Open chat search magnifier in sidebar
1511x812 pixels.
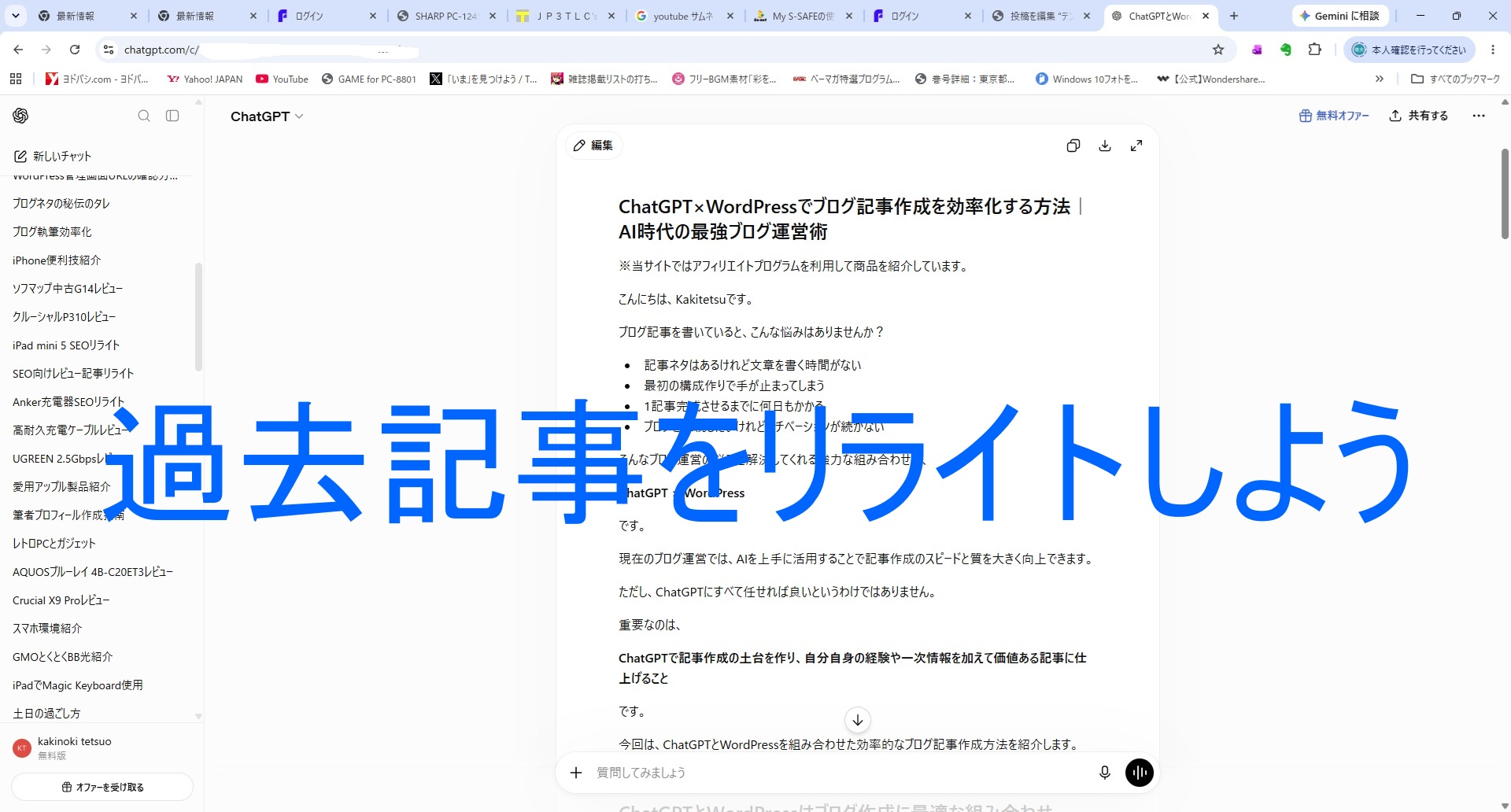tap(144, 116)
